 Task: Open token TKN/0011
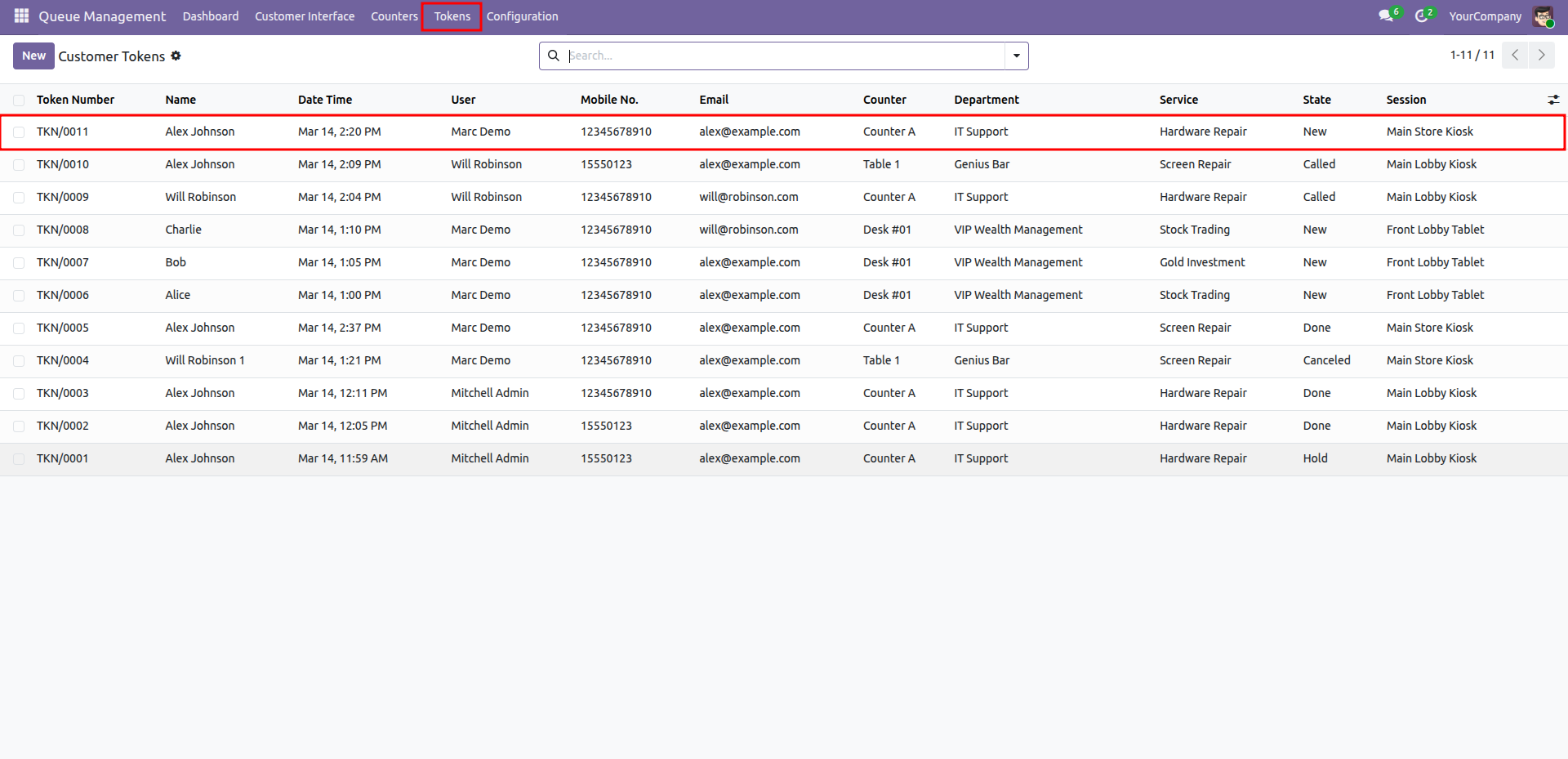click(62, 132)
